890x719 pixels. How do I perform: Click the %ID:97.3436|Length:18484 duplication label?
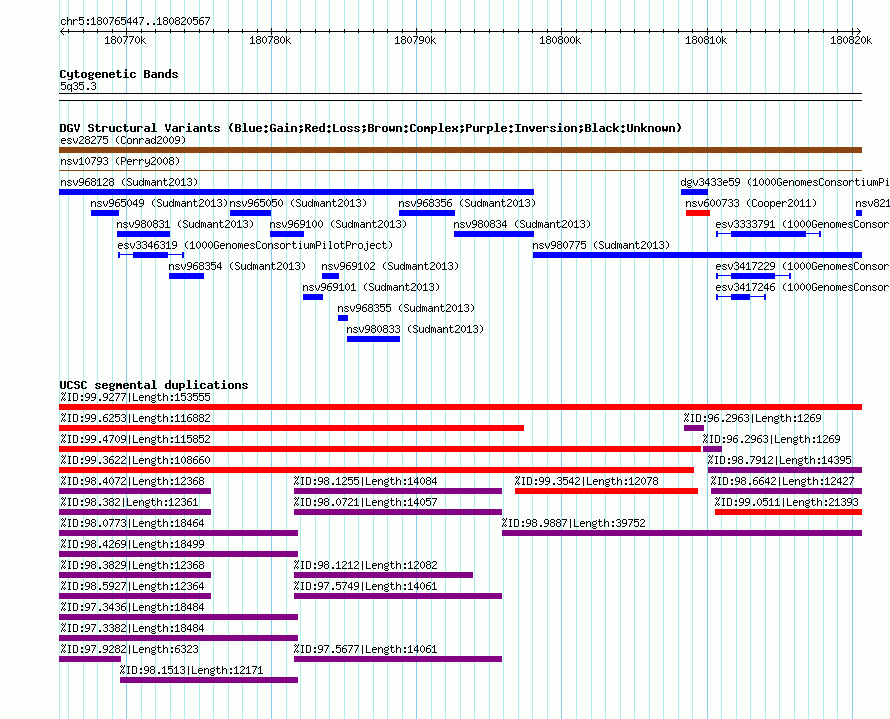[132, 607]
